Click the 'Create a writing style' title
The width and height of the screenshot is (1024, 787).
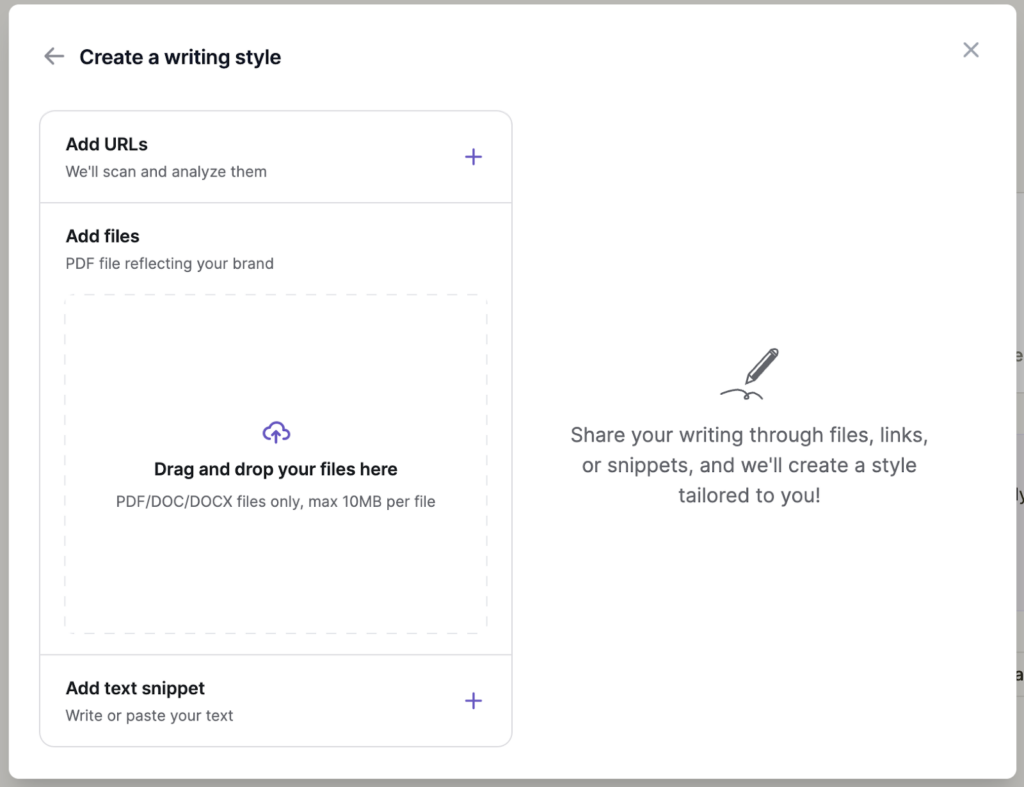click(x=180, y=57)
